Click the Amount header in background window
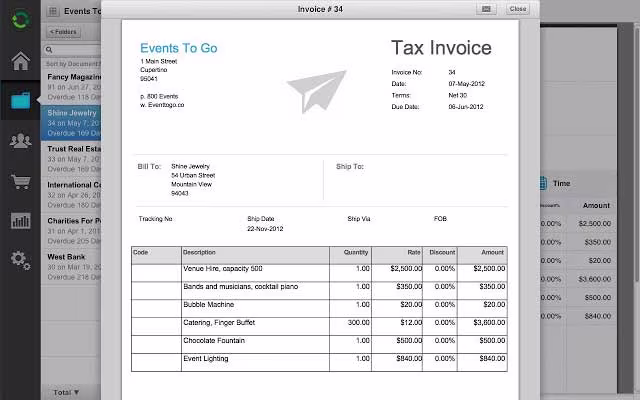Image resolution: width=640 pixels, height=400 pixels. [596, 205]
